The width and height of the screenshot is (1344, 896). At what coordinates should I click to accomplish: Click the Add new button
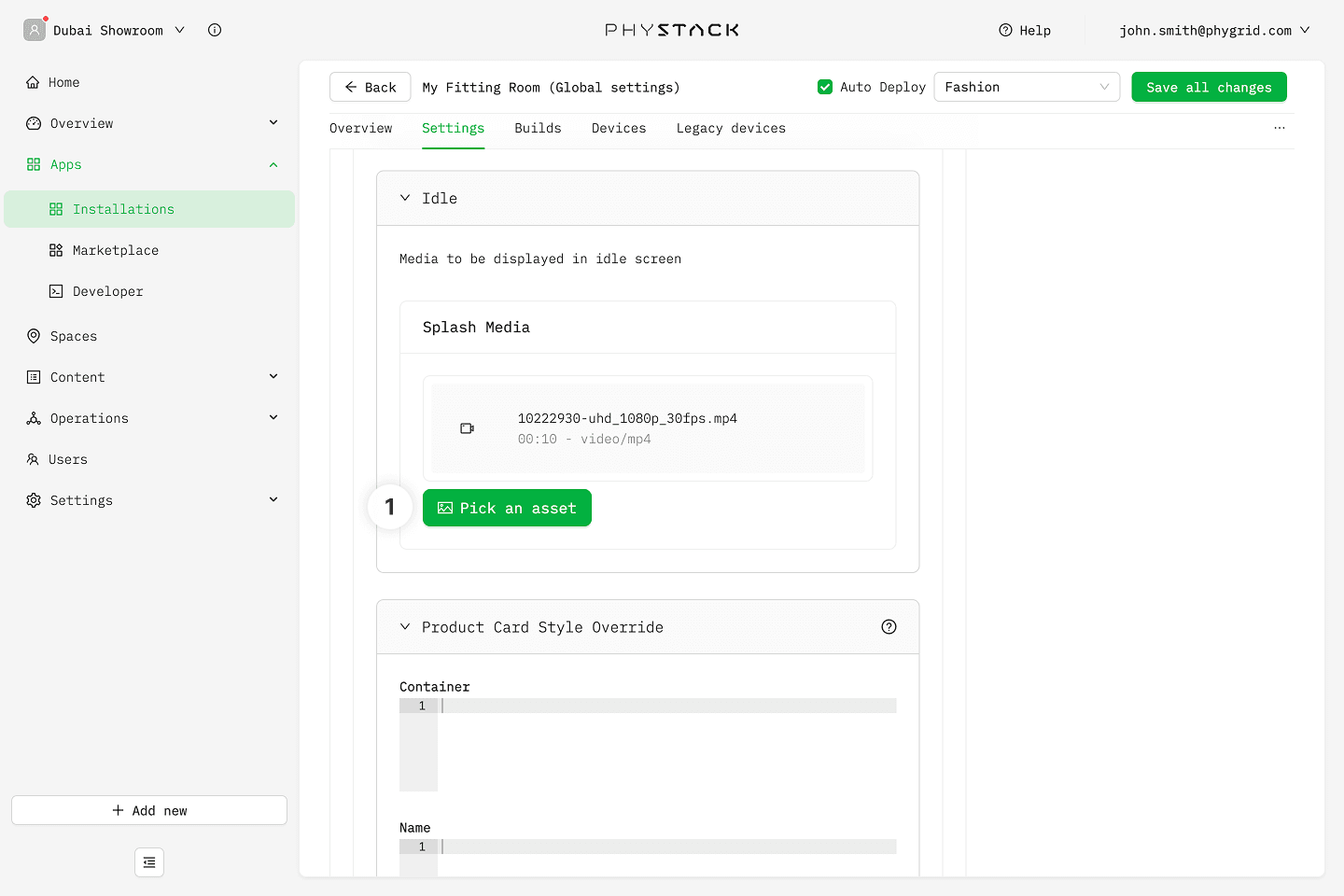(149, 810)
